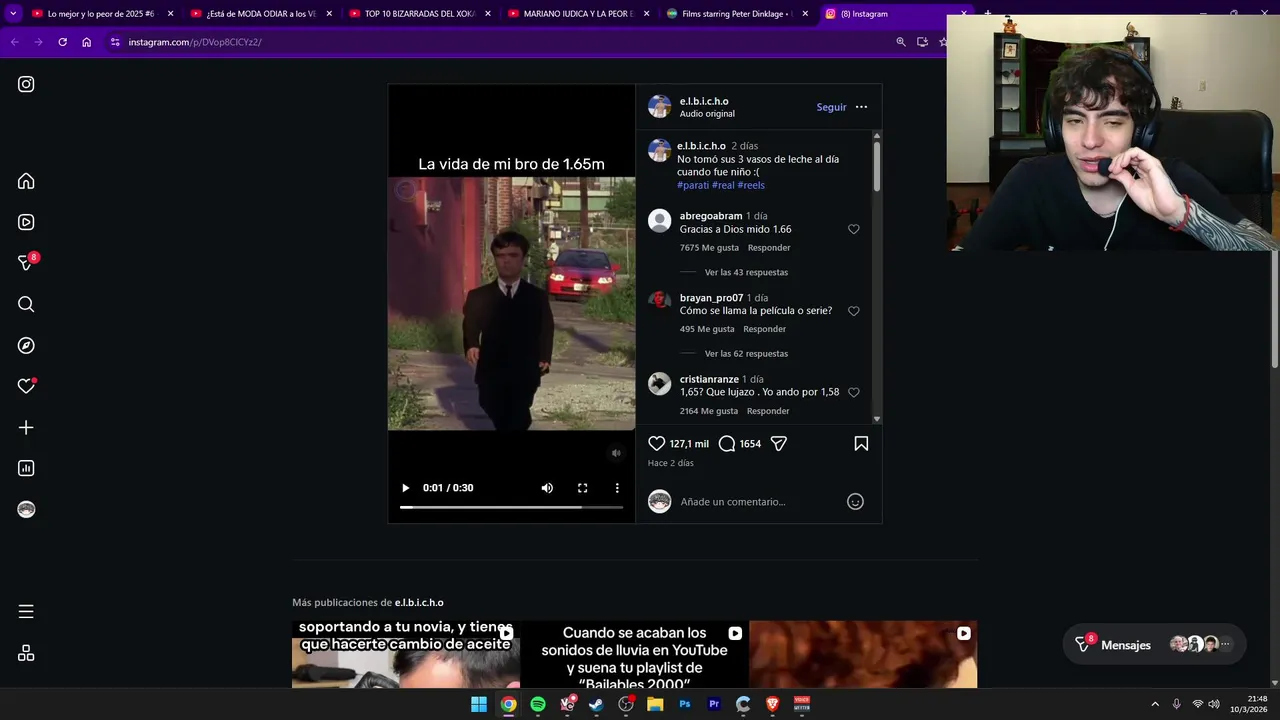
Task: Open the #parati hashtag link
Action: pyautogui.click(x=693, y=185)
